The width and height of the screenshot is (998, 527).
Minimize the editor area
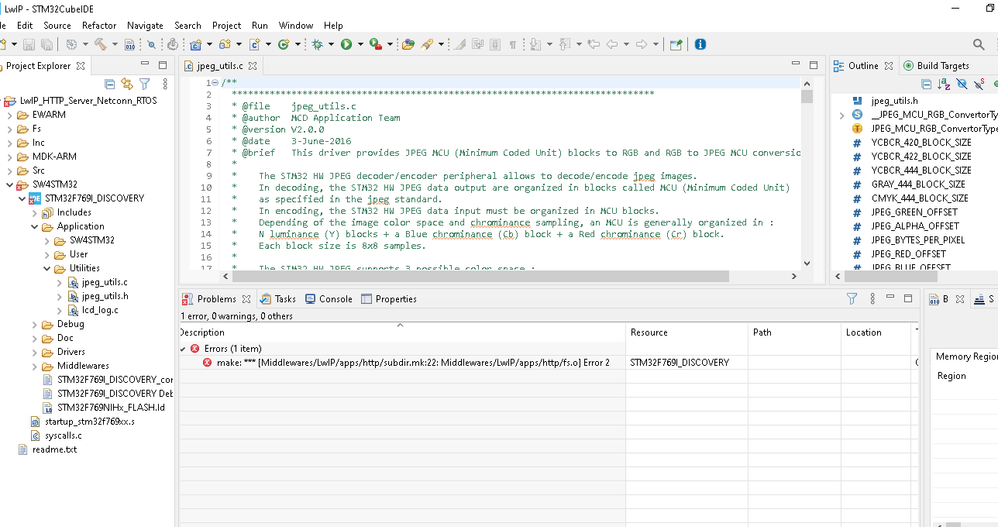(796, 64)
